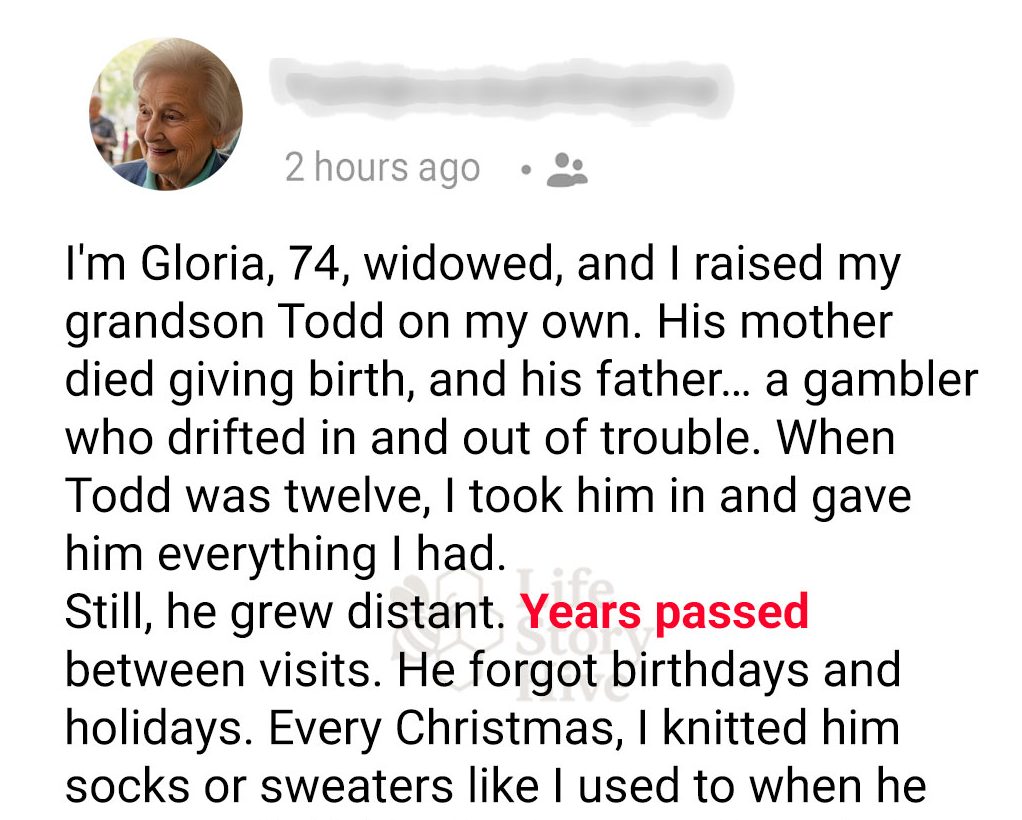This screenshot has height=820, width=1022.
Task: Open the poster's profile picture
Action: coord(165,114)
